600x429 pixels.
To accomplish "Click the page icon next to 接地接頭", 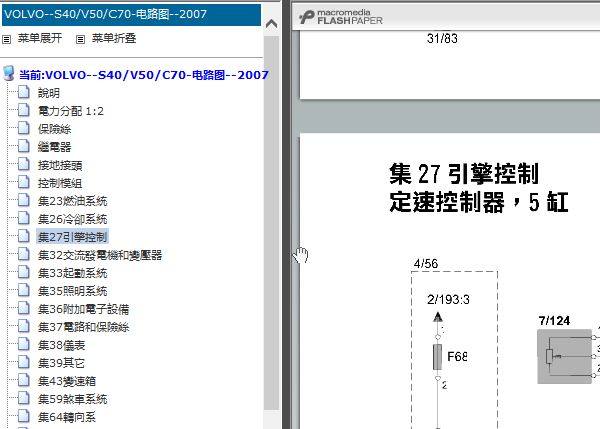I will pos(24,164).
